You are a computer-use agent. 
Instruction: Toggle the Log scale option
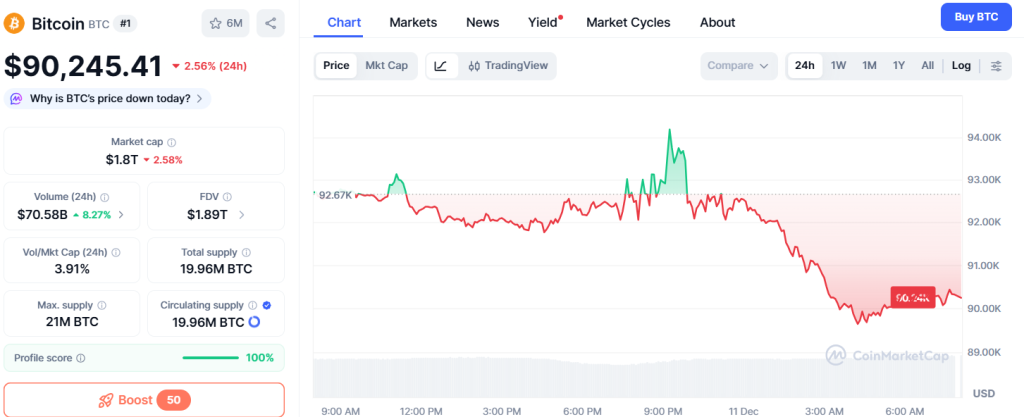click(960, 66)
